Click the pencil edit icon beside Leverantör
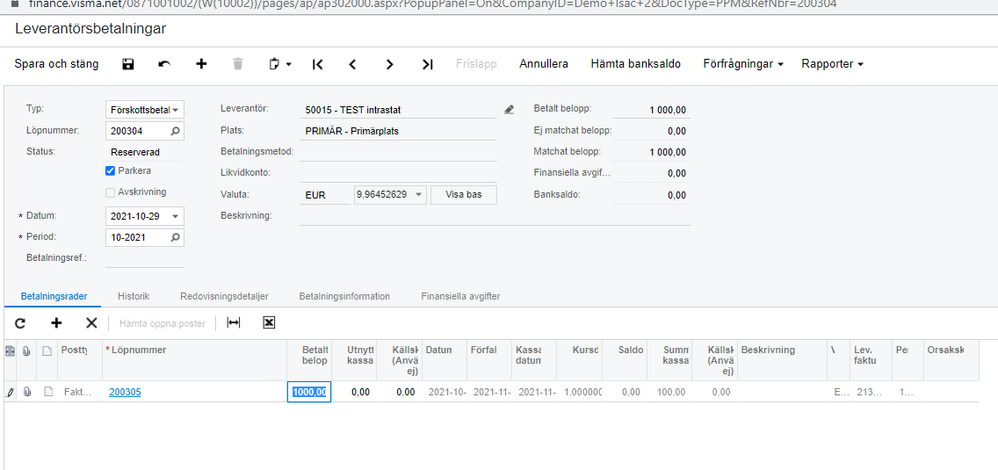The image size is (998, 470). 509,110
